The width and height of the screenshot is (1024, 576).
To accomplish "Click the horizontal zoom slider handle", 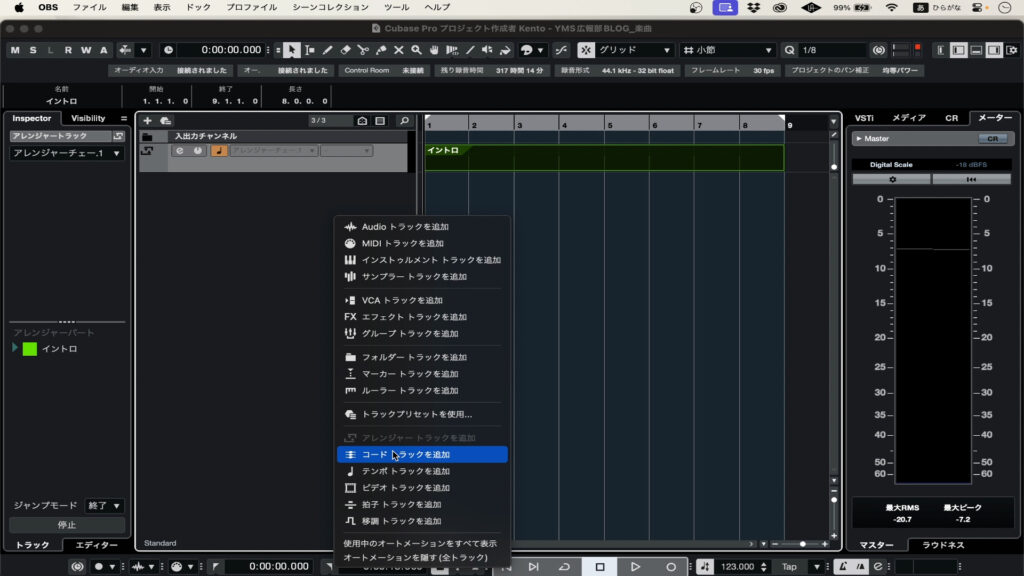I will point(803,544).
